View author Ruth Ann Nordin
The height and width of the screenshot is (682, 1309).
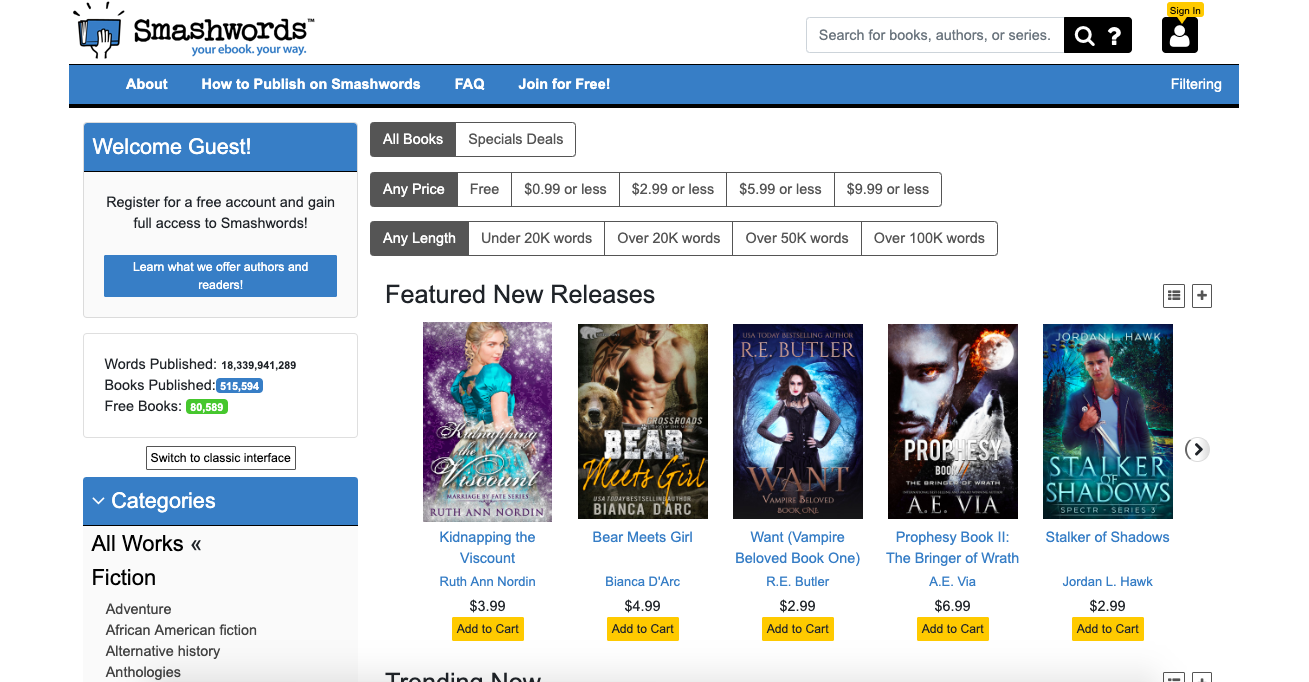tap(488, 581)
